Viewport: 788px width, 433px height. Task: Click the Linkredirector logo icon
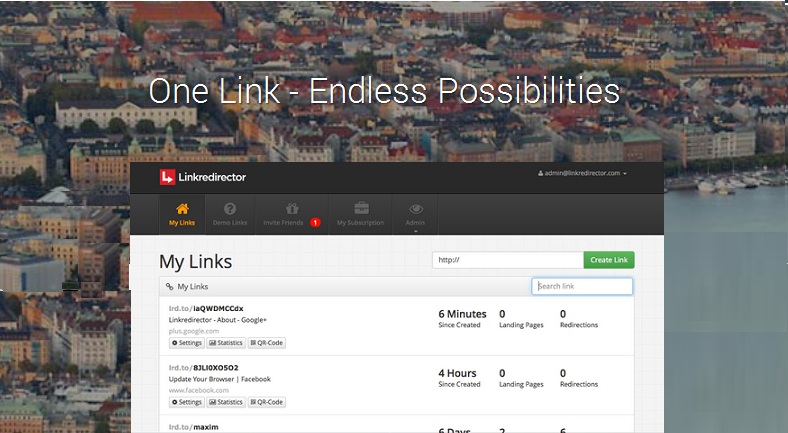(x=167, y=177)
